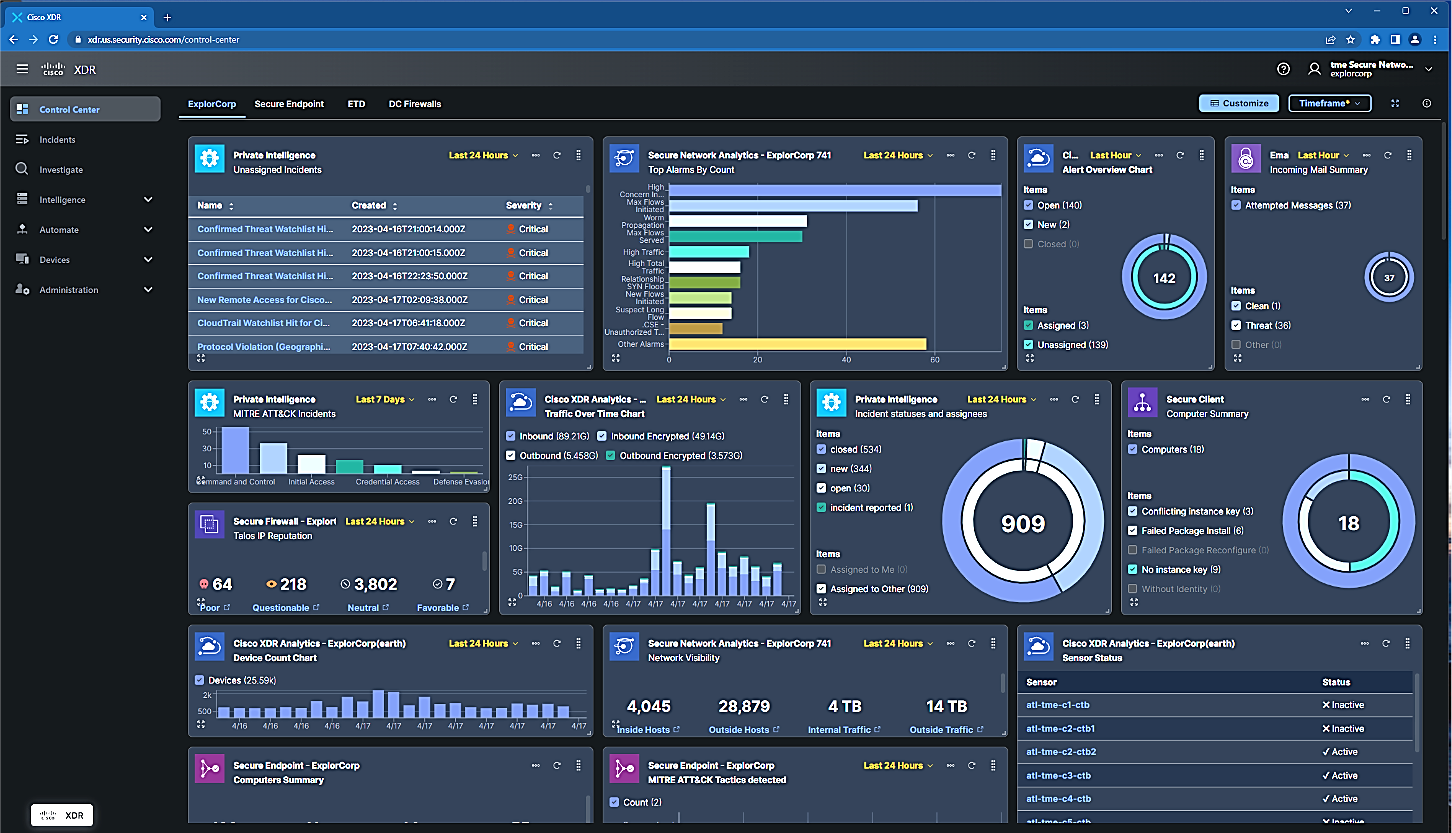Toggle the Inbound Encrypted checkbox
The width and height of the screenshot is (1452, 833).
[602, 437]
